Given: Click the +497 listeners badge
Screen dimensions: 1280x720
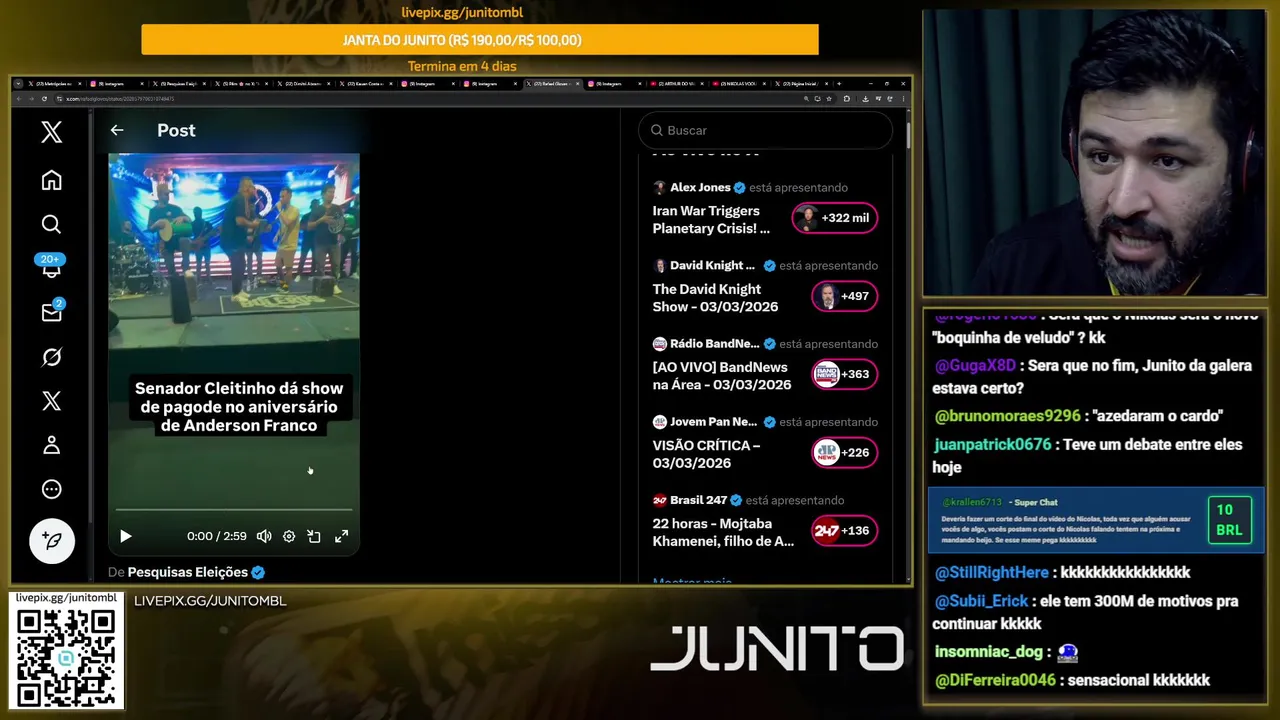Looking at the screenshot, I should 844,296.
